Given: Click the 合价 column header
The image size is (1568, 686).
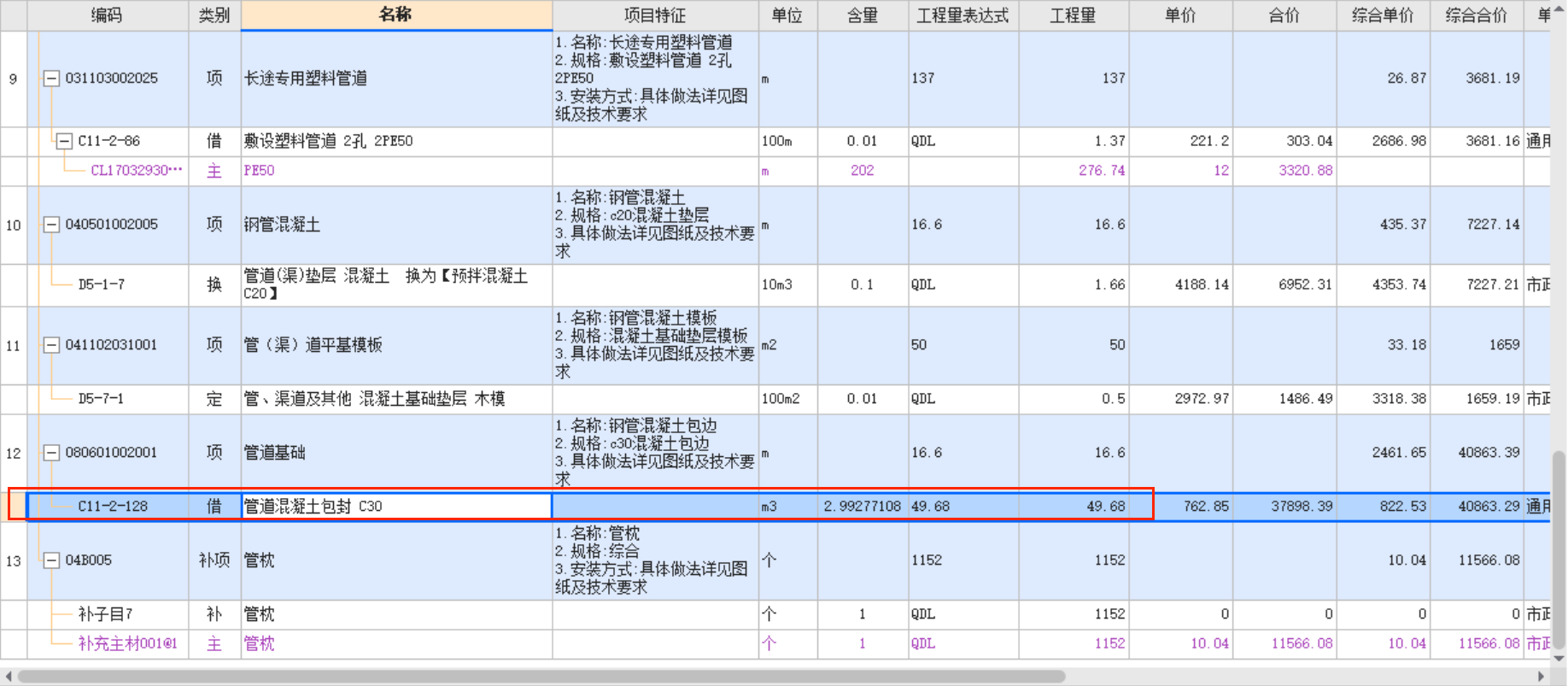Looking at the screenshot, I should click(1284, 15).
